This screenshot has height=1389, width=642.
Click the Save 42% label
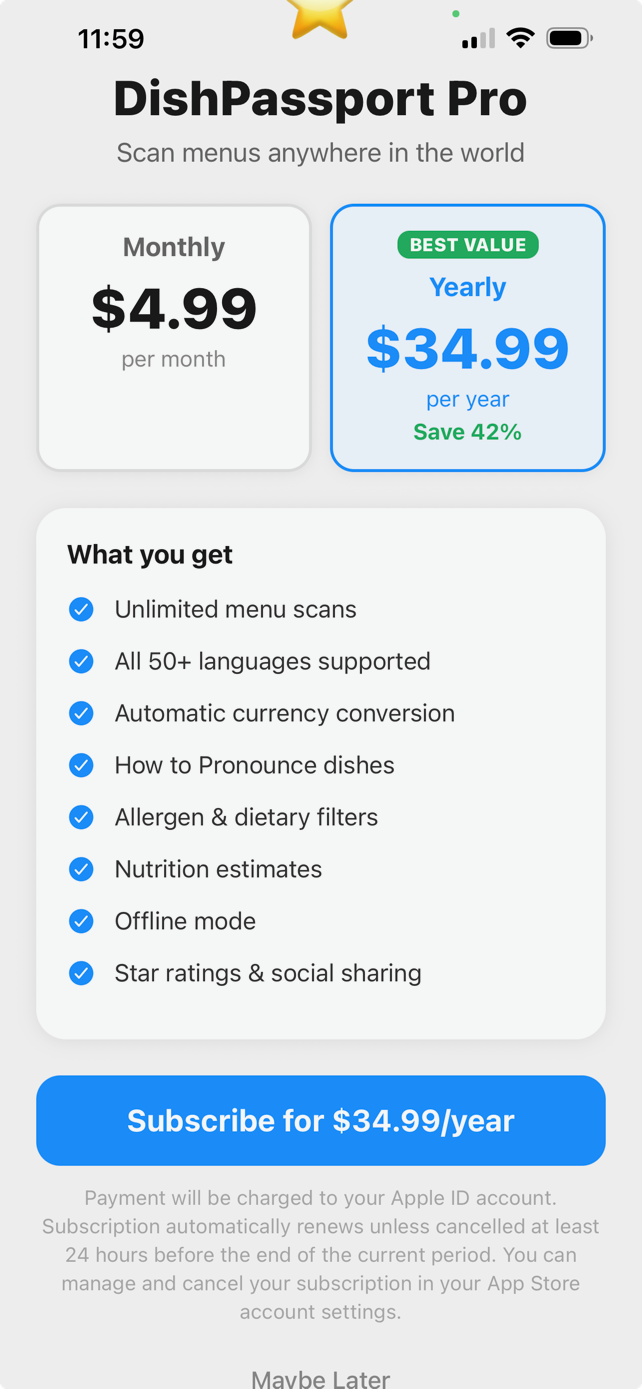pos(467,432)
